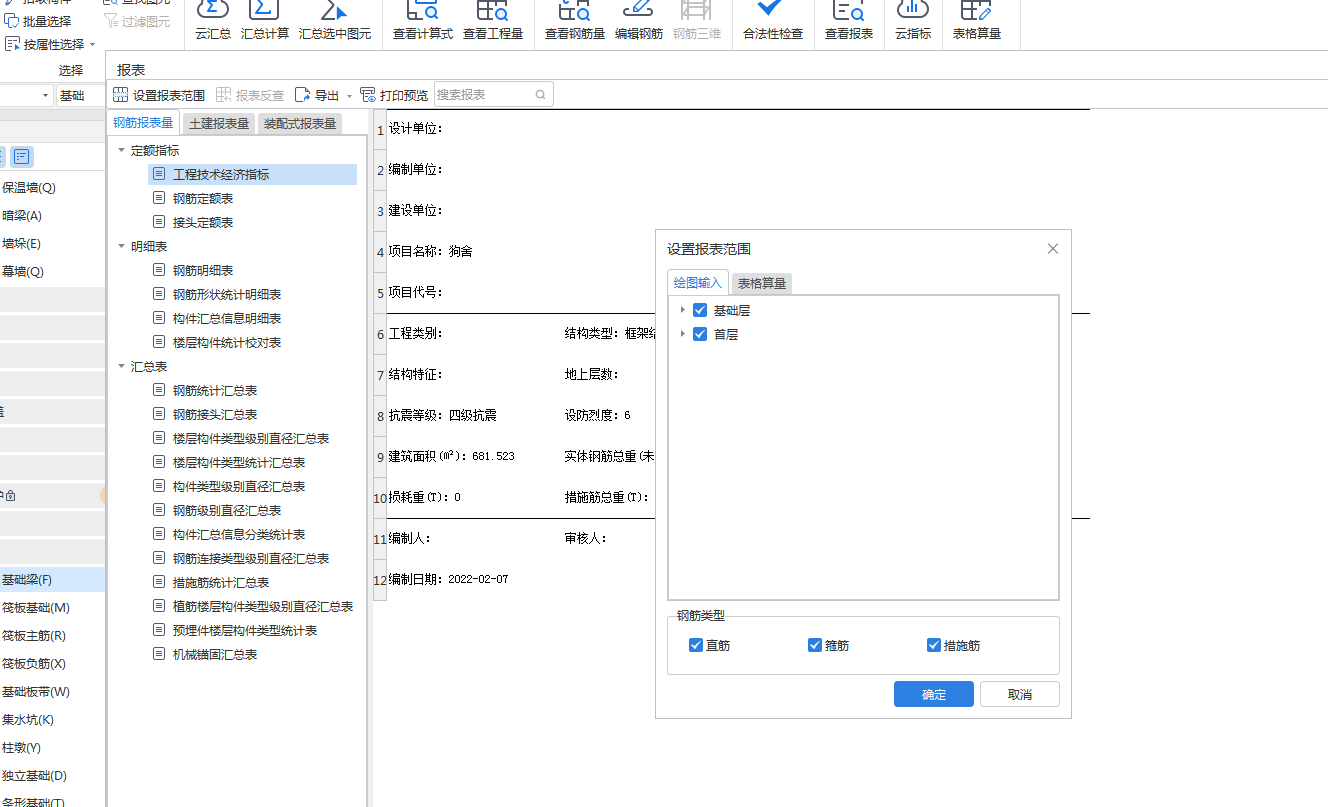Open 按属性选择 dropdown arrow
The height and width of the screenshot is (807, 1328).
pyautogui.click(x=93, y=44)
